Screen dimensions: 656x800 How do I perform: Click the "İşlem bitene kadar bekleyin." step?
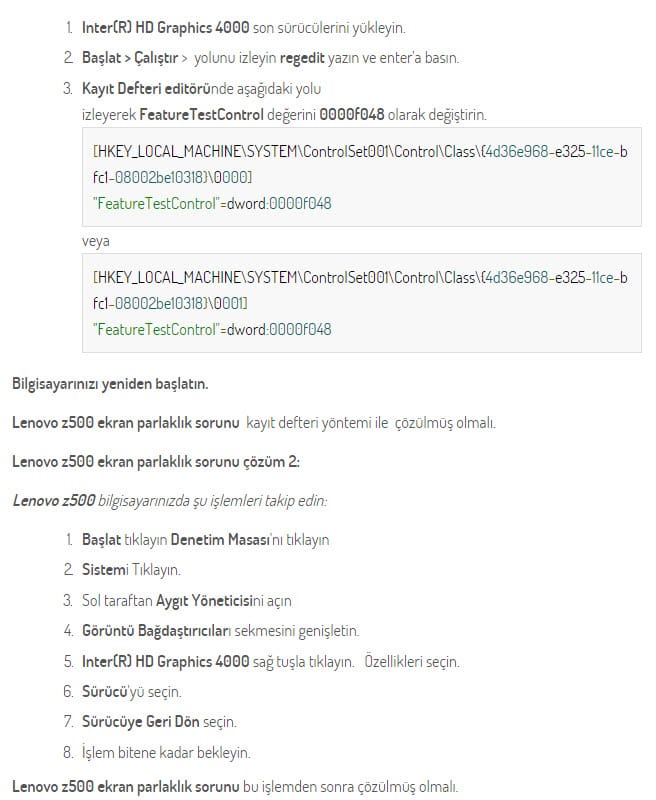tap(166, 751)
